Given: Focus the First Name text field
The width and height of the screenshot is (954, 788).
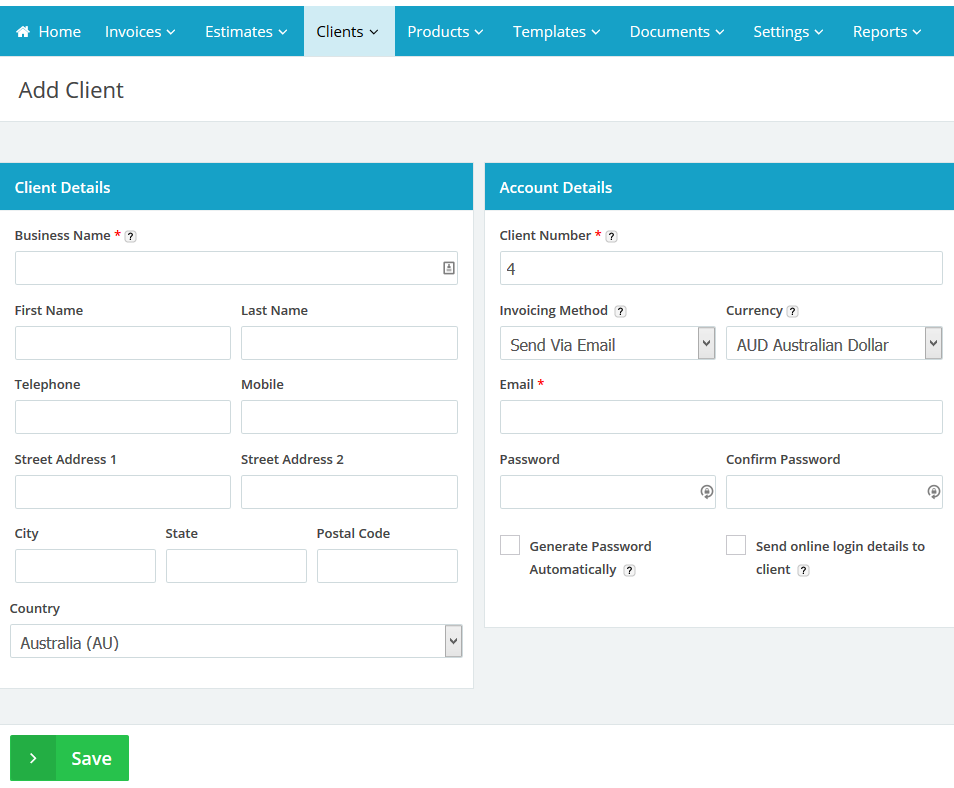Looking at the screenshot, I should [x=122, y=343].
